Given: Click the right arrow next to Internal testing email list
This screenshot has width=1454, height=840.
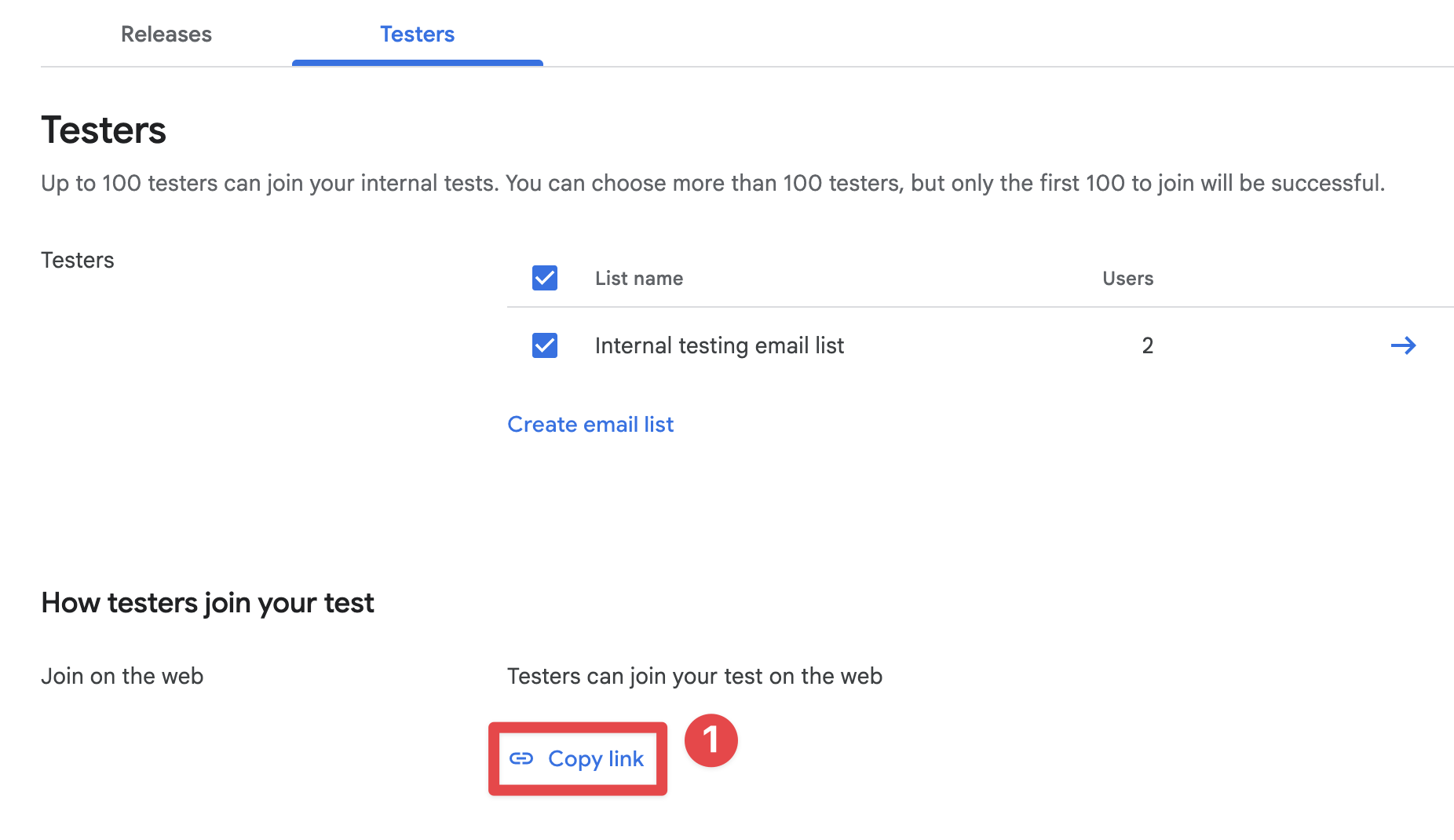Looking at the screenshot, I should [x=1405, y=345].
